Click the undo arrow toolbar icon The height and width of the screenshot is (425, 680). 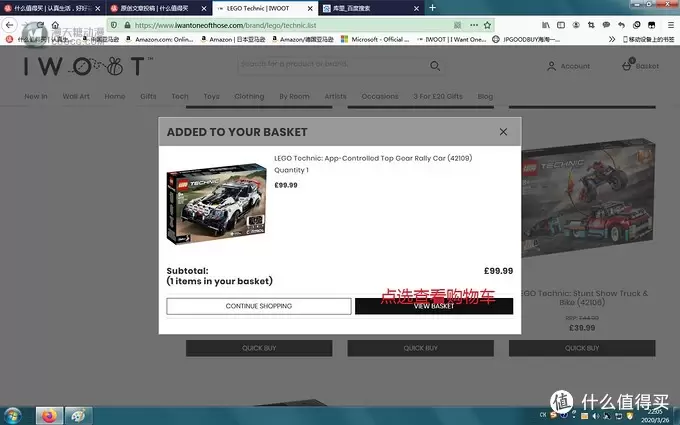(621, 25)
